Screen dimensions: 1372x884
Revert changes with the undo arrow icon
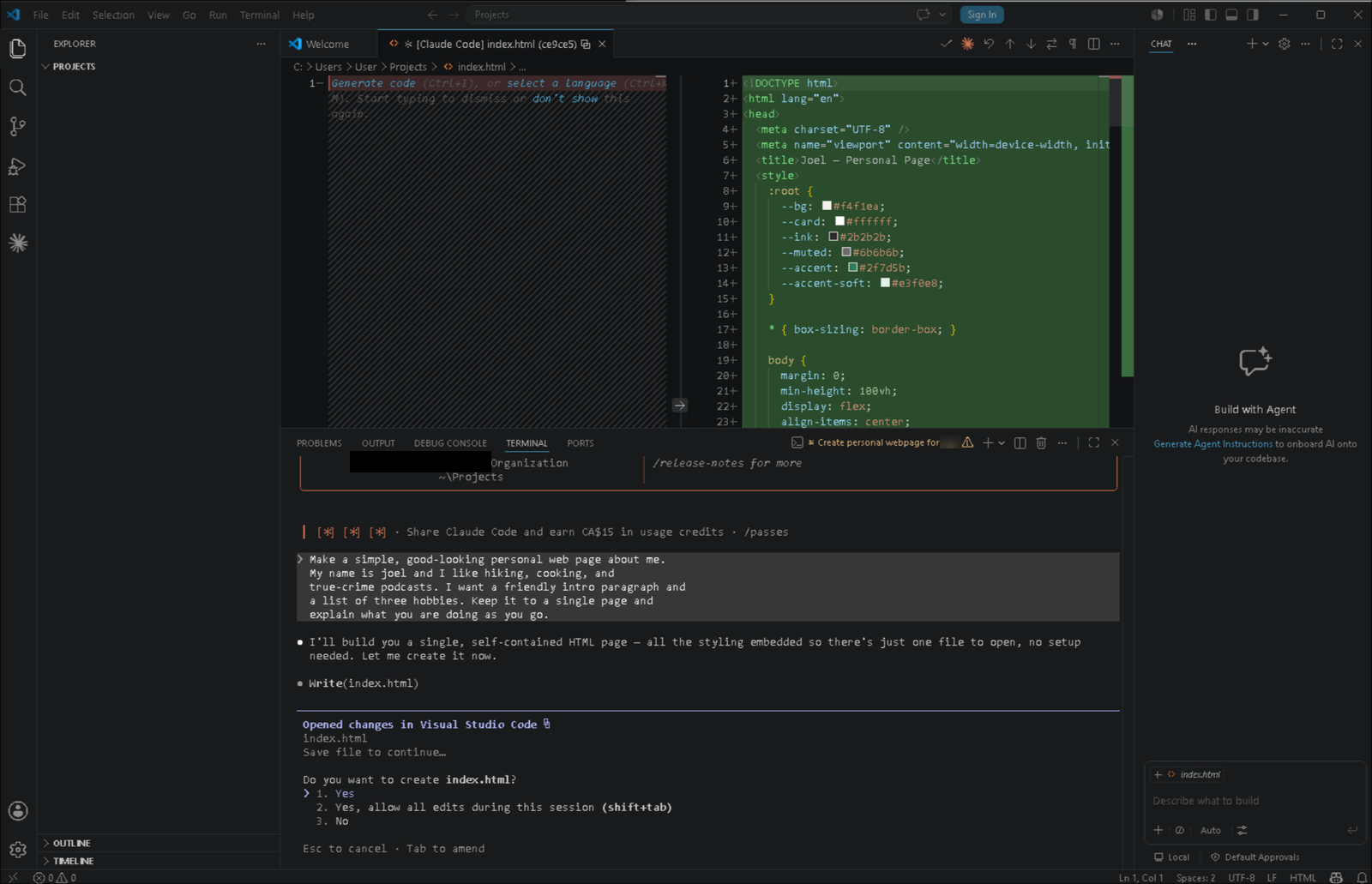click(989, 44)
